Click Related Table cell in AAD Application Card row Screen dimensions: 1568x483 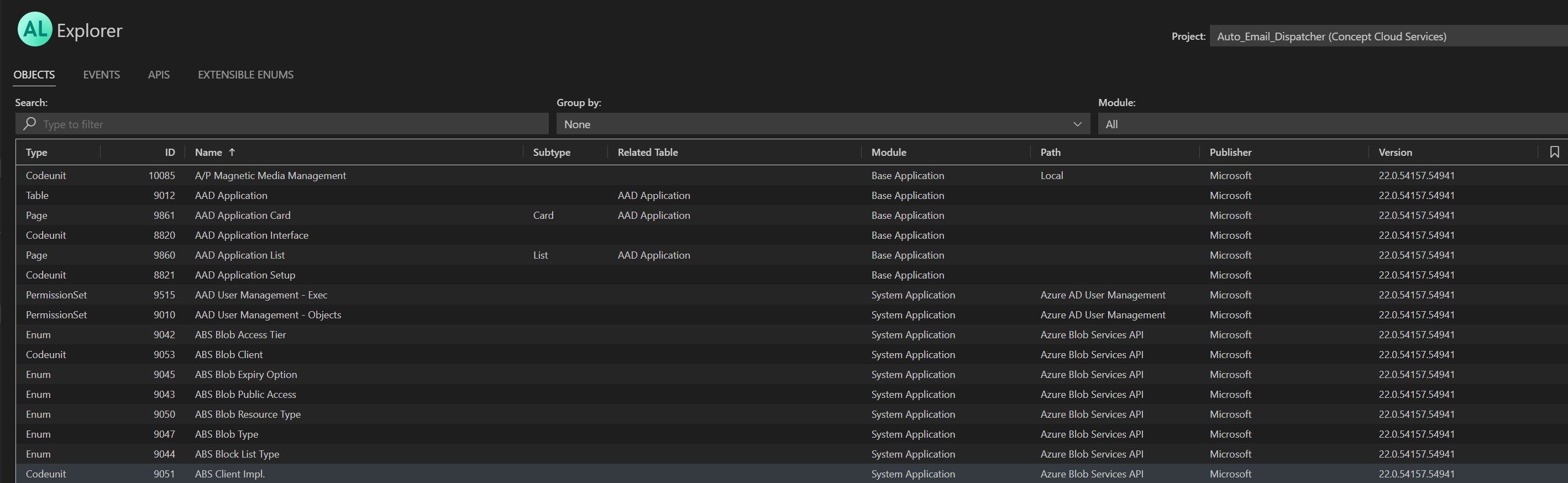(654, 216)
